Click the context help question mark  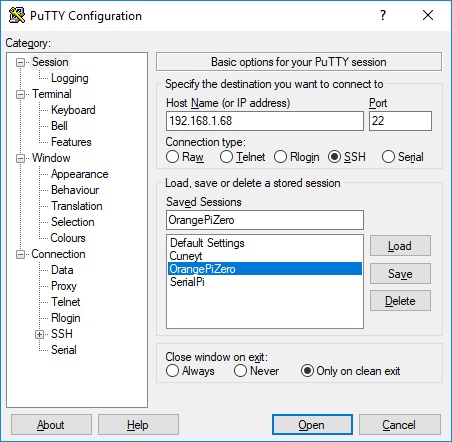[x=383, y=15]
